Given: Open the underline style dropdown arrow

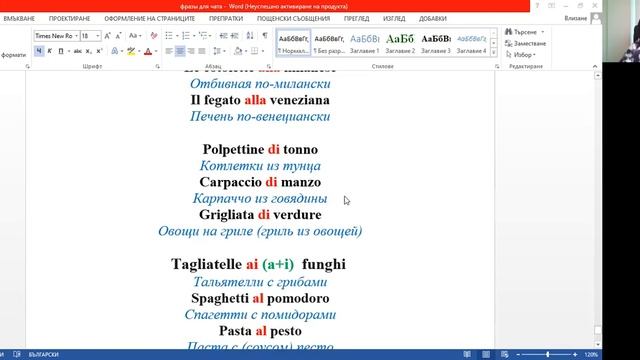Looking at the screenshot, I should click(x=69, y=51).
